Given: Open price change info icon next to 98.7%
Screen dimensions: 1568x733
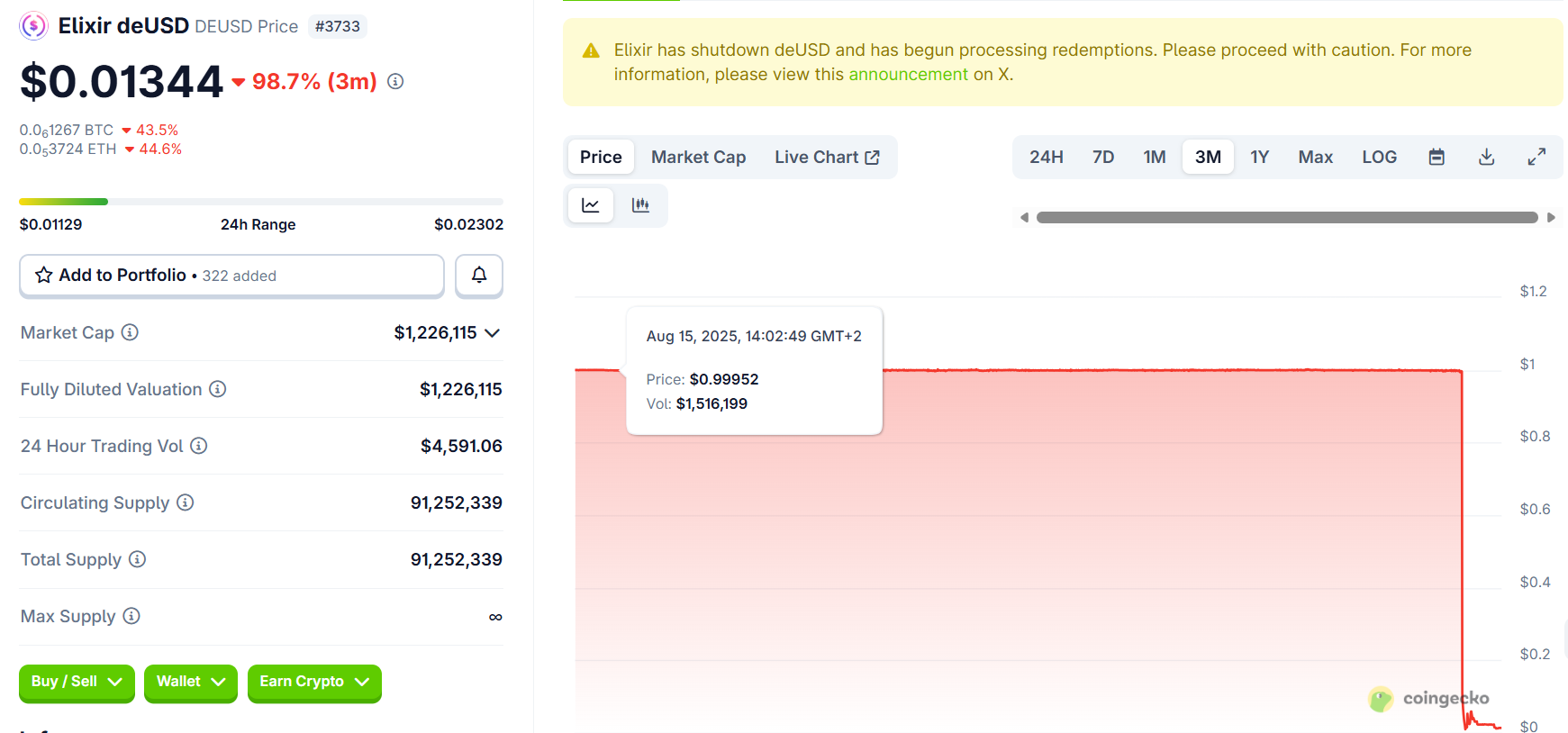Looking at the screenshot, I should tap(395, 81).
